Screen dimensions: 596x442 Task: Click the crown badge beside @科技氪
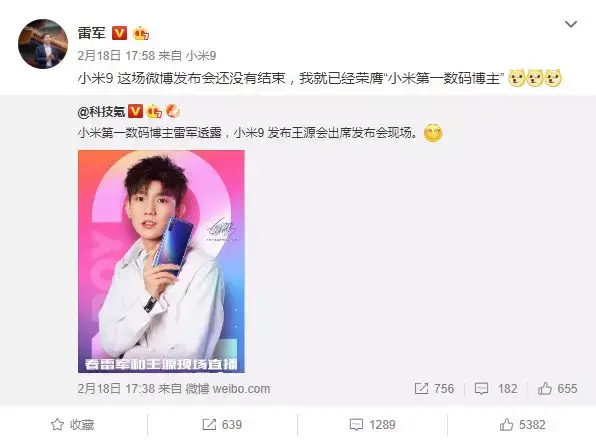coord(154,111)
